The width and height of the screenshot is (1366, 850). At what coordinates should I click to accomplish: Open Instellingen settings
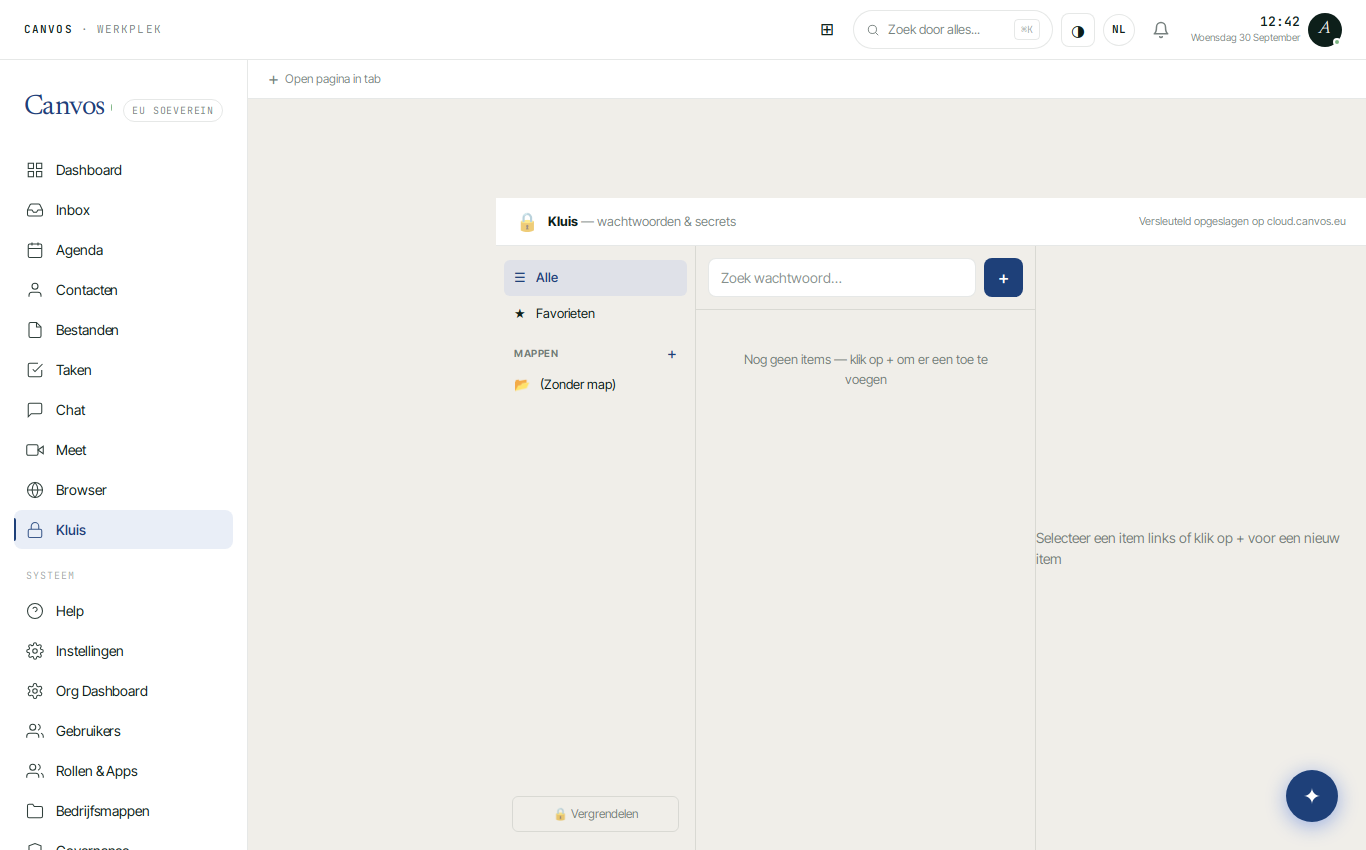click(123, 651)
